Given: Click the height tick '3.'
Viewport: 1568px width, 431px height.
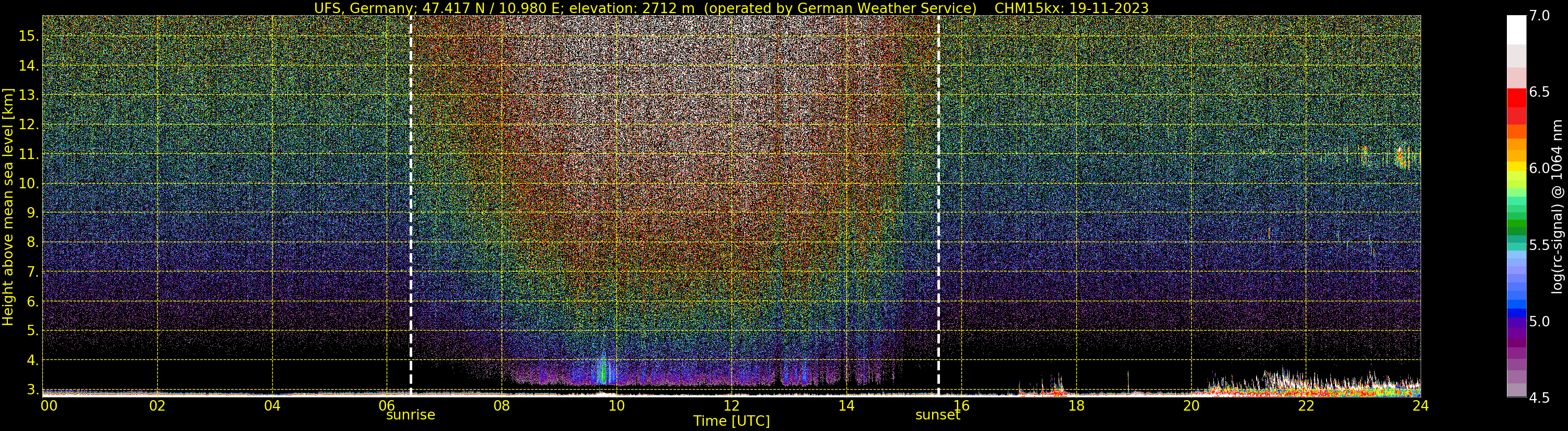Looking at the screenshot, I should (32, 390).
